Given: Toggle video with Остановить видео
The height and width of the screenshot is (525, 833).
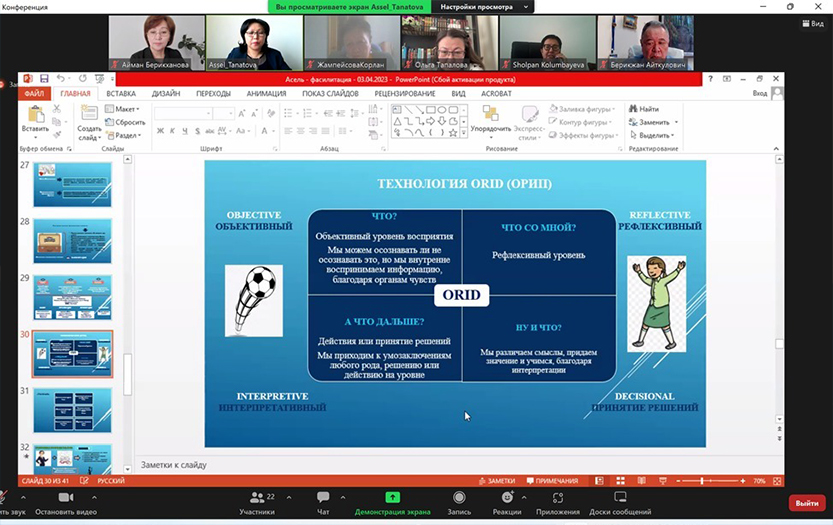Looking at the screenshot, I should tap(66, 497).
